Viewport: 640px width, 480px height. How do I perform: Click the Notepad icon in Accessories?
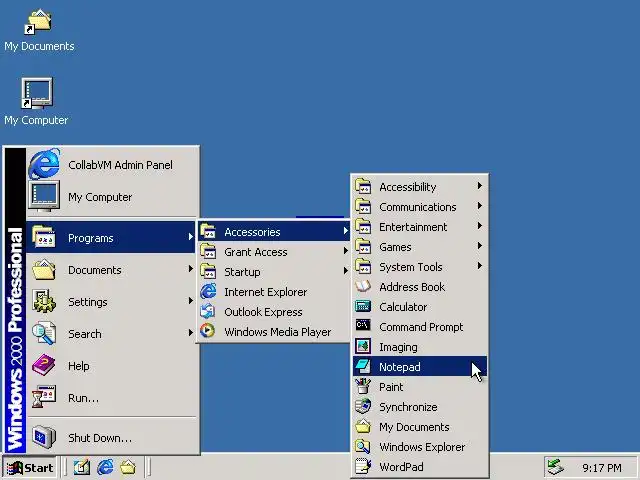tap(362, 367)
